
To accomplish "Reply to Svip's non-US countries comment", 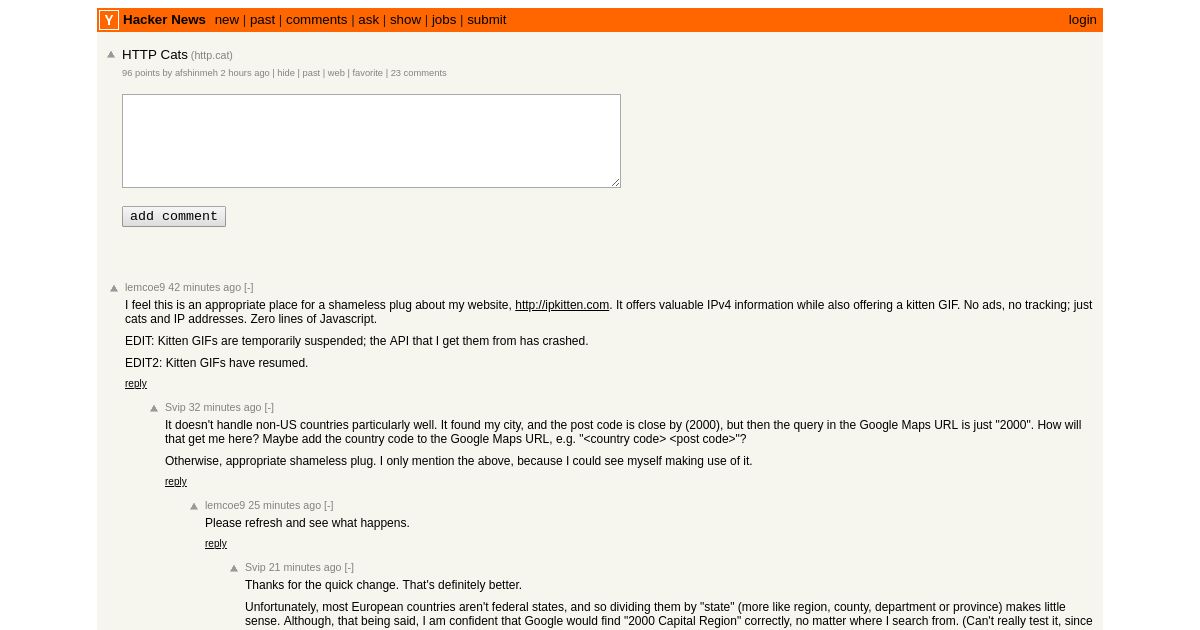I will pos(176,482).
